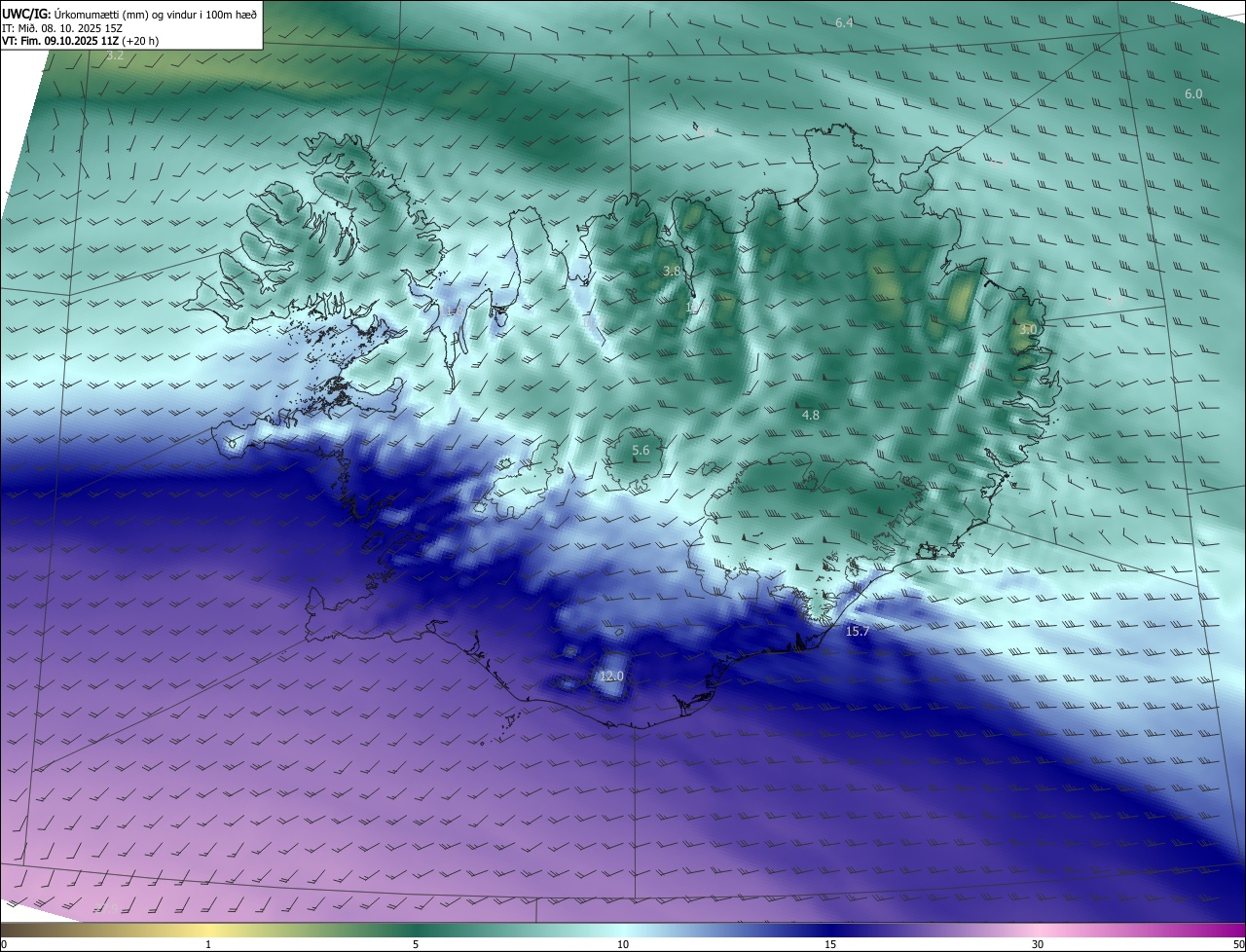The image size is (1246, 952).
Task: Click the color scale tick label 0
Action: (4, 944)
